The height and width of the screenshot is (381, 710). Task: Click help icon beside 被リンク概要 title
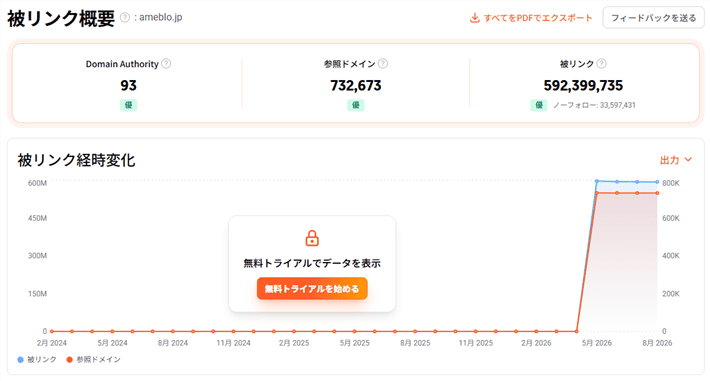125,18
